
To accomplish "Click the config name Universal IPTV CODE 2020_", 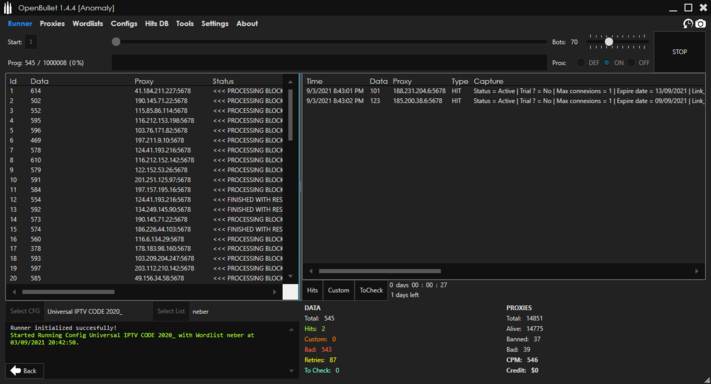I will [85, 311].
